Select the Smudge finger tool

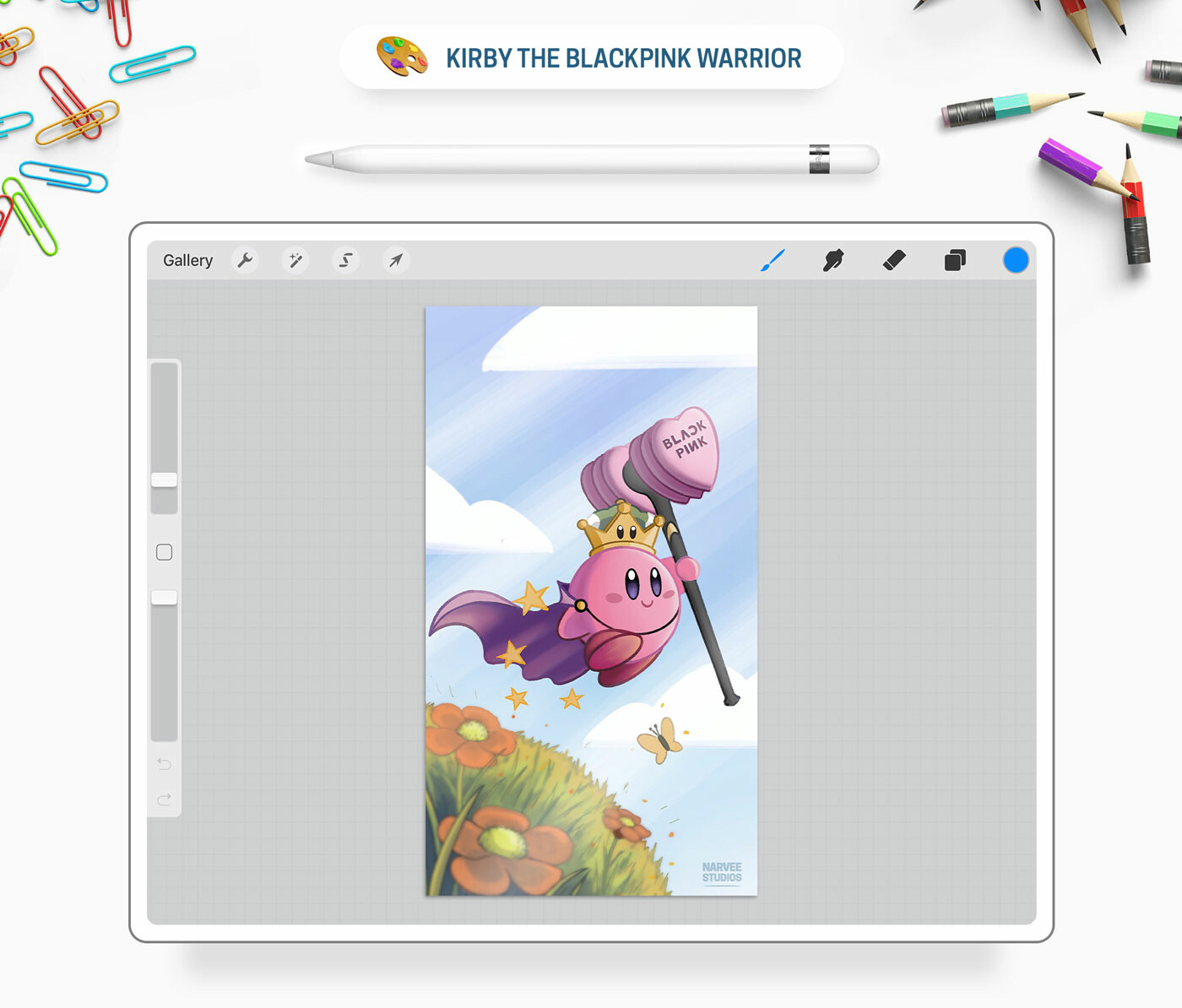pos(833,260)
